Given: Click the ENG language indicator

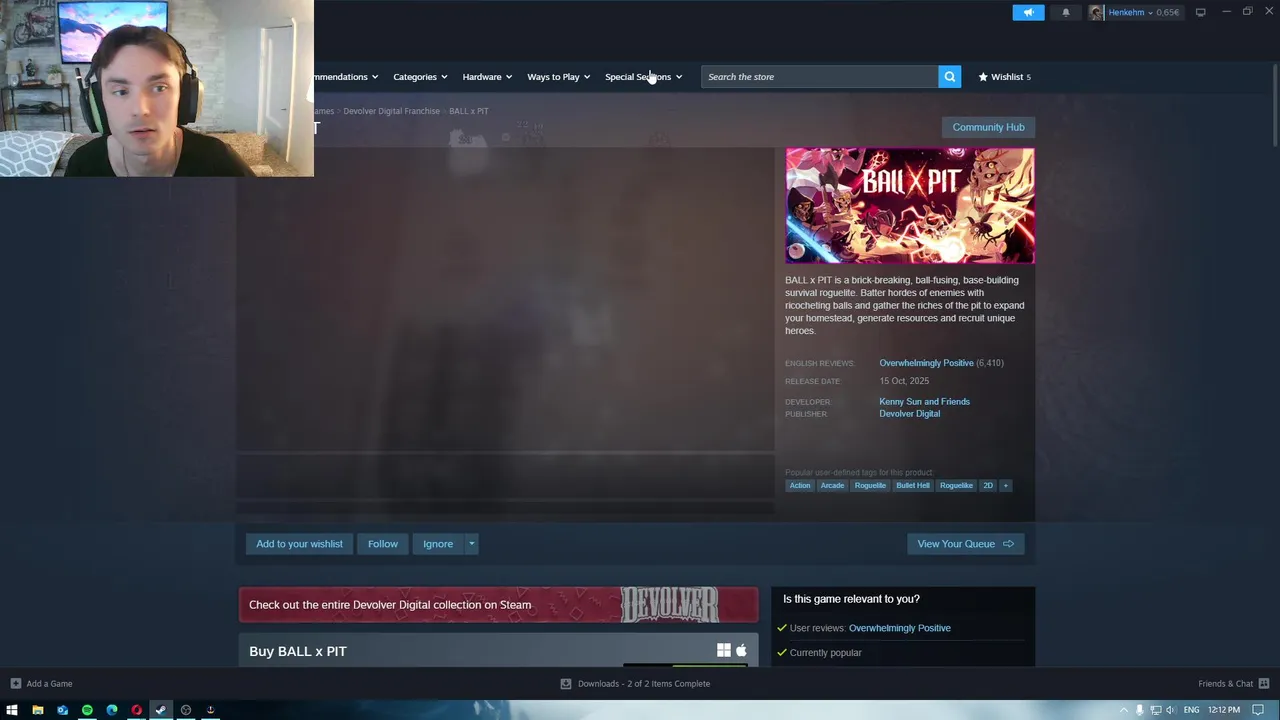Looking at the screenshot, I should (1192, 710).
